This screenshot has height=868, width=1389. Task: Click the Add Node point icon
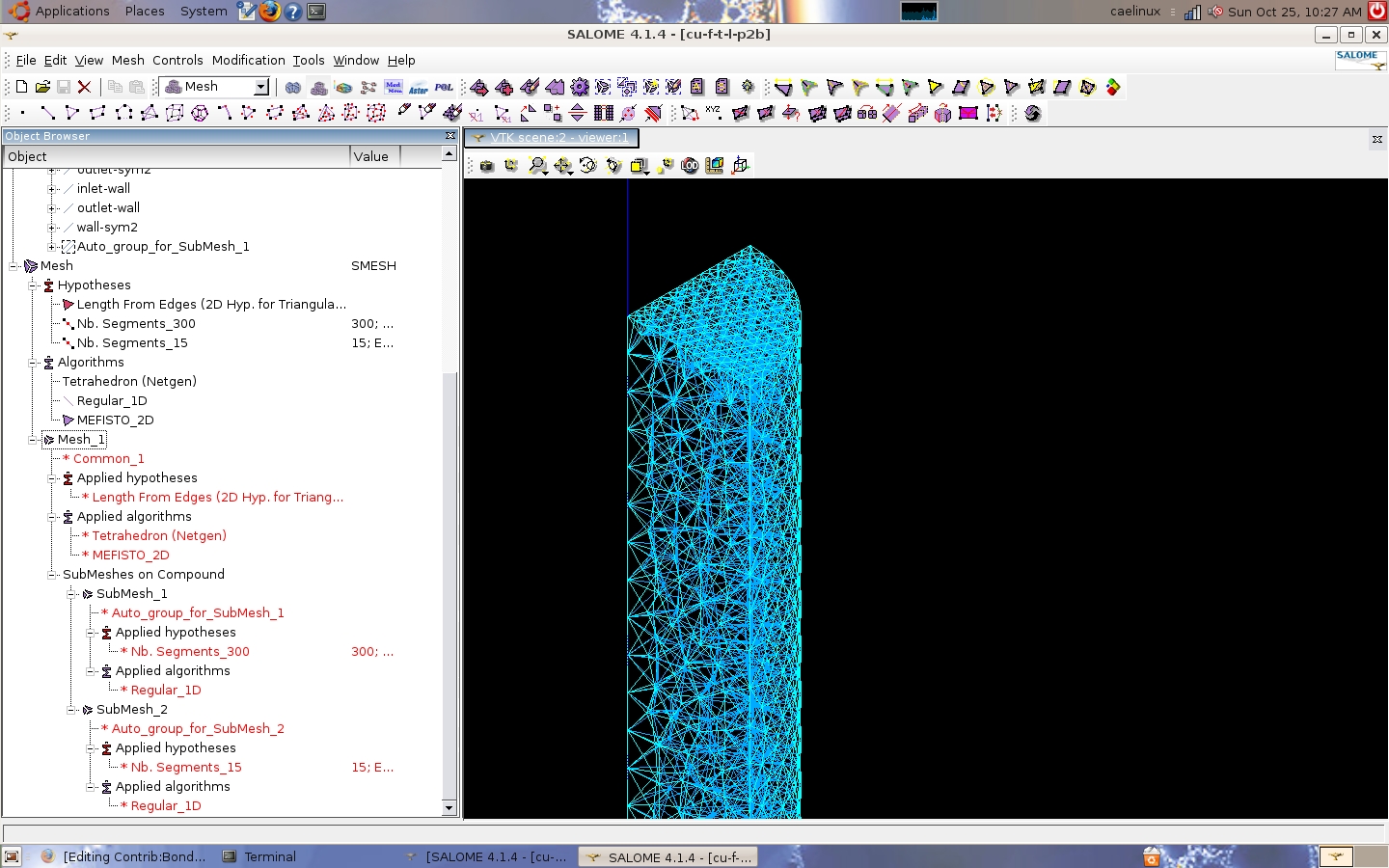pyautogui.click(x=22, y=113)
